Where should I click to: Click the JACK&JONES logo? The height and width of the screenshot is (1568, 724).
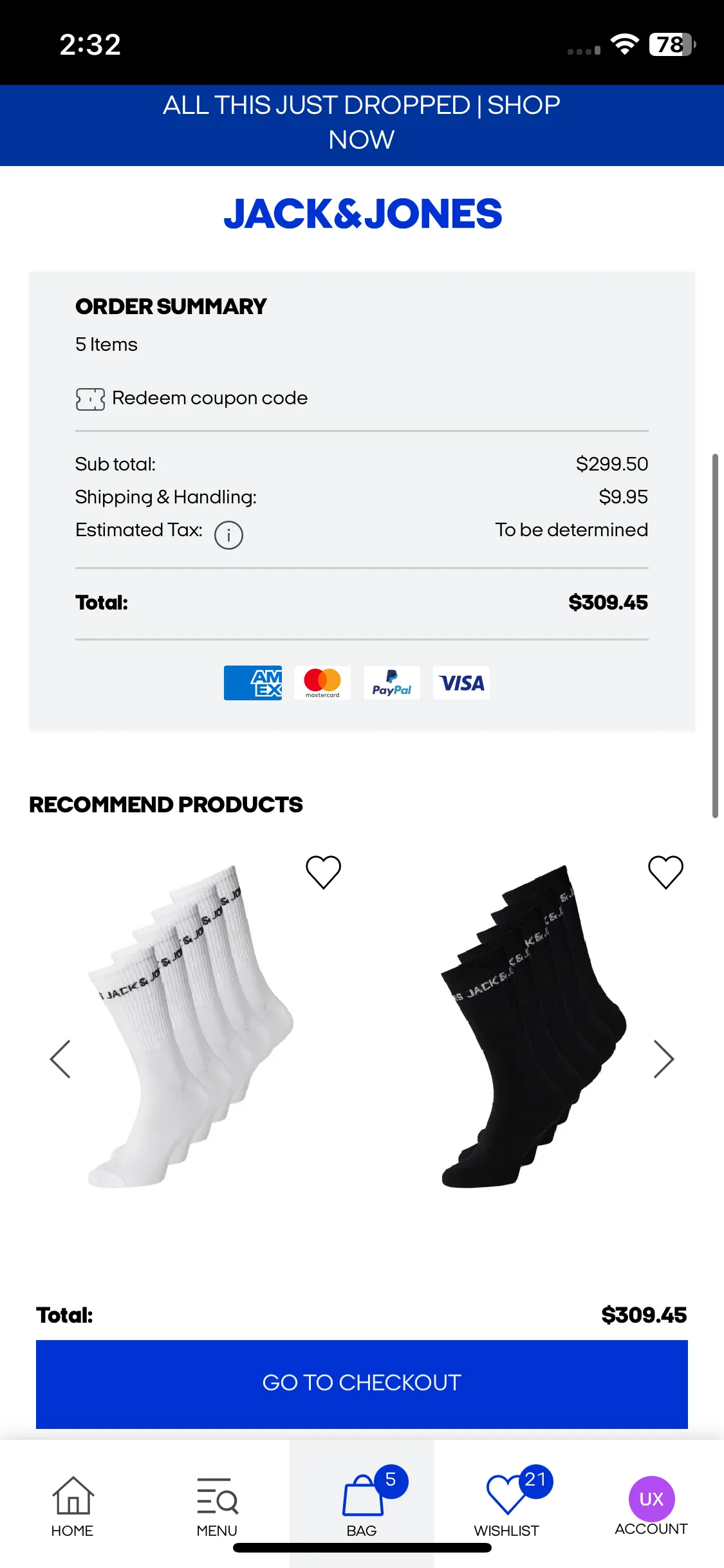click(x=362, y=214)
